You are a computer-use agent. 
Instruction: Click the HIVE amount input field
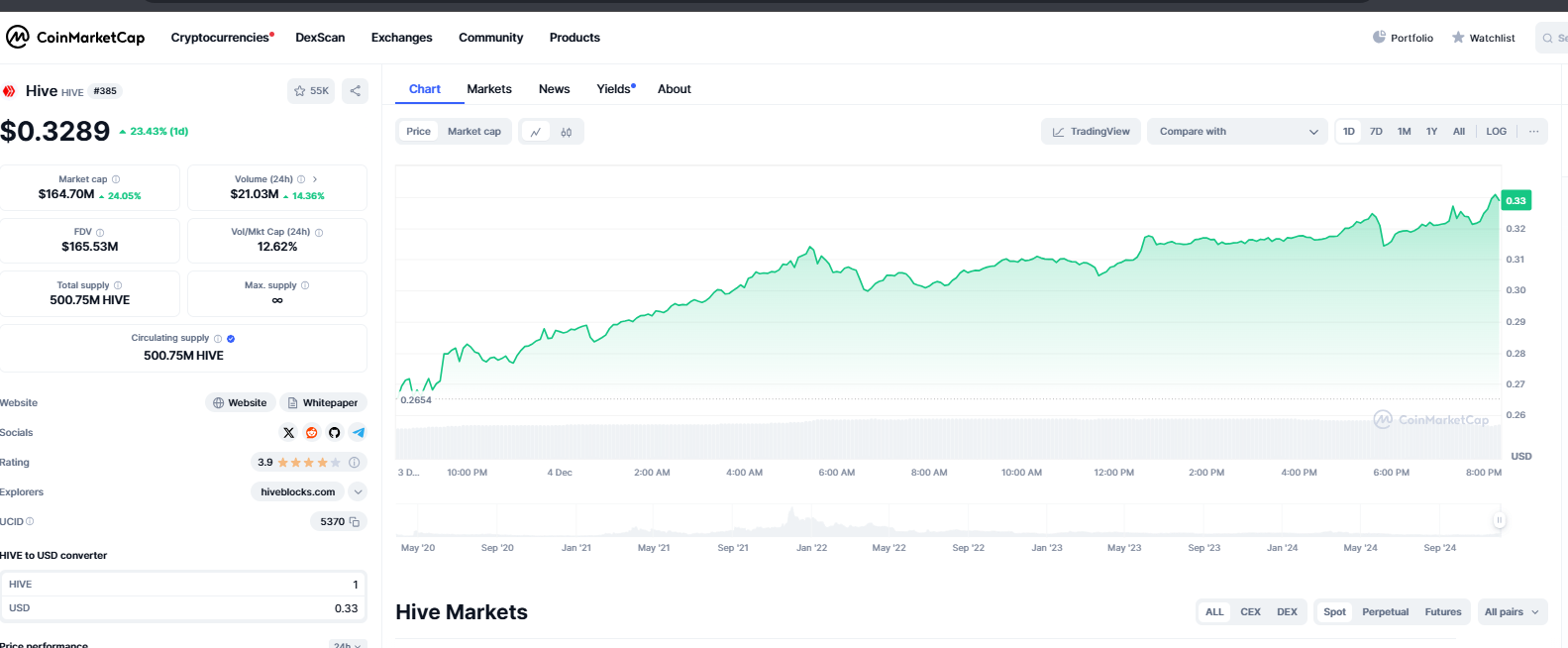point(183,585)
